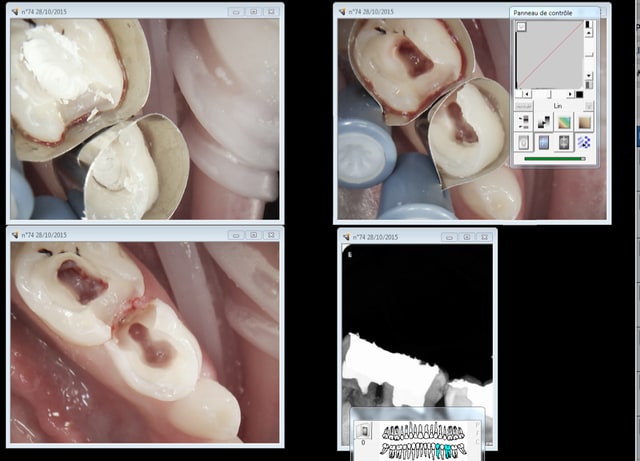Click the blue image filter icon

pyautogui.click(x=544, y=142)
